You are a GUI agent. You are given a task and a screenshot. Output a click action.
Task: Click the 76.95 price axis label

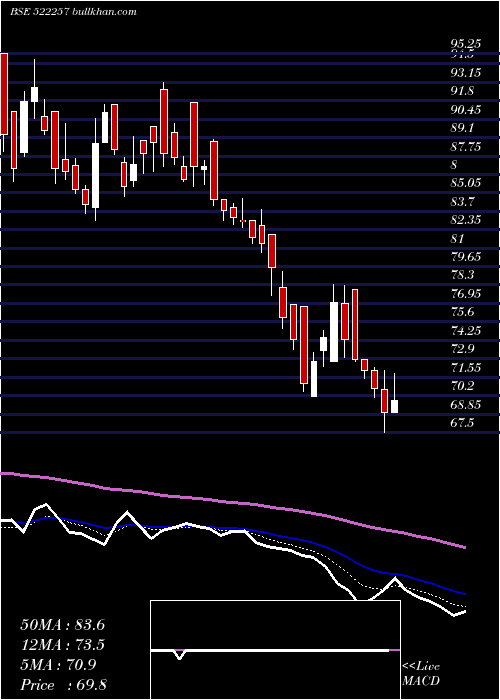coord(466,294)
